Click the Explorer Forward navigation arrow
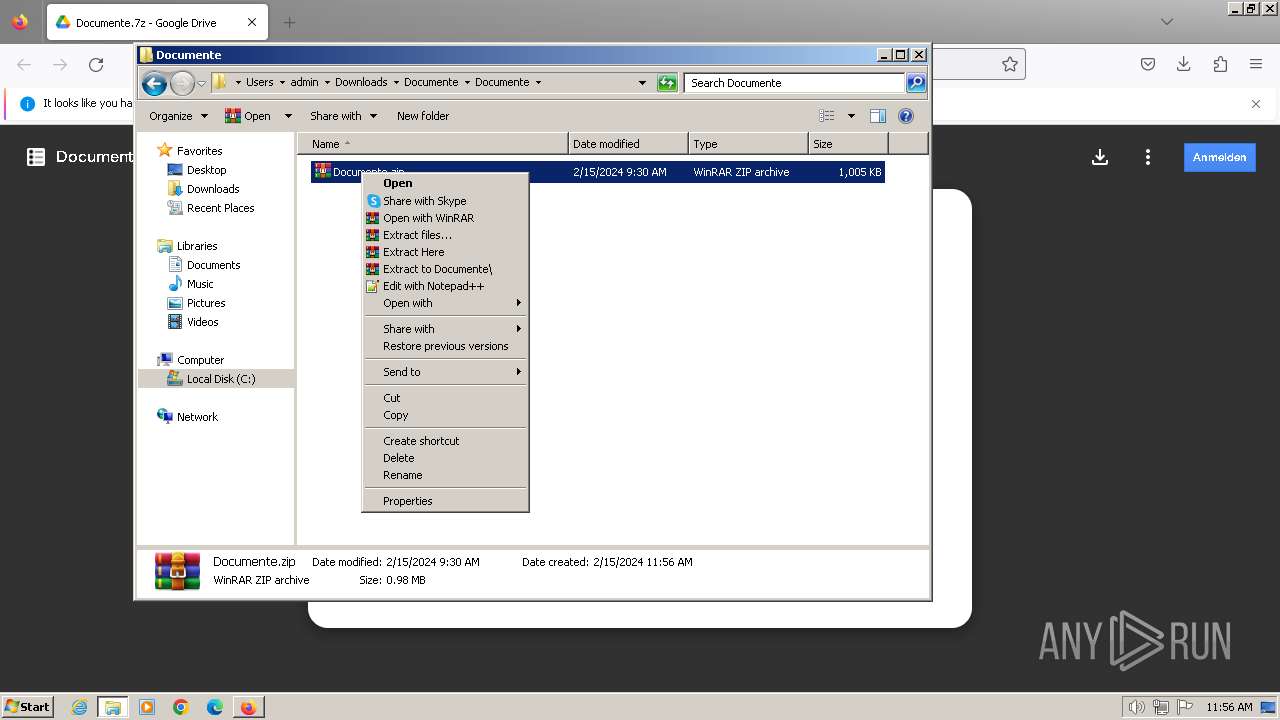Viewport: 1280px width, 720px height. (182, 83)
